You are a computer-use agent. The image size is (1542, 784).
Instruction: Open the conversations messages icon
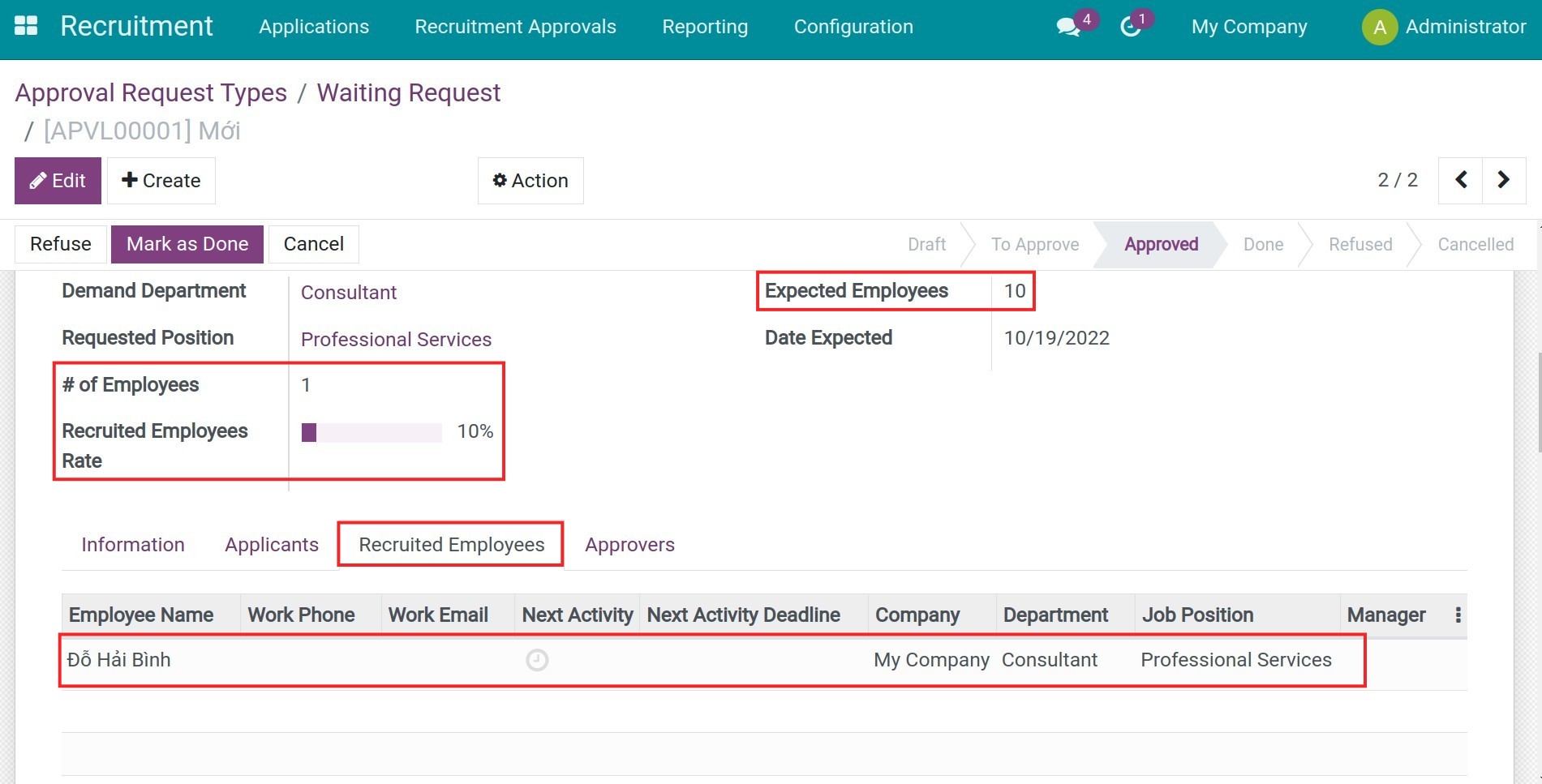1068,27
